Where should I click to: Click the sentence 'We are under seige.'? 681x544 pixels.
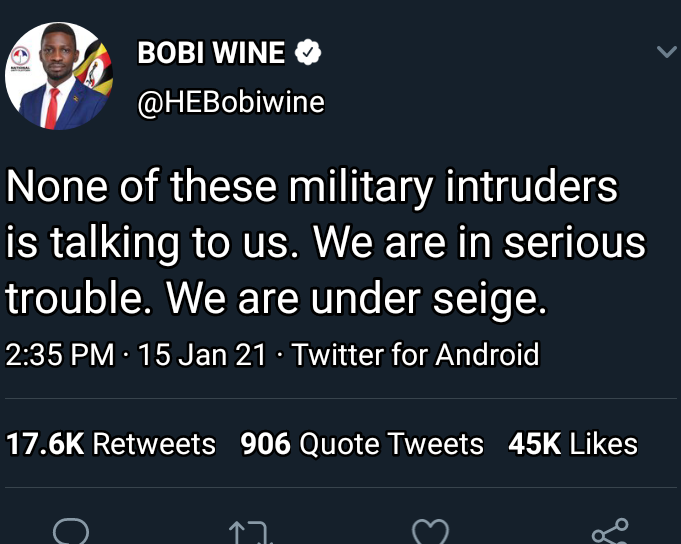tap(356, 298)
